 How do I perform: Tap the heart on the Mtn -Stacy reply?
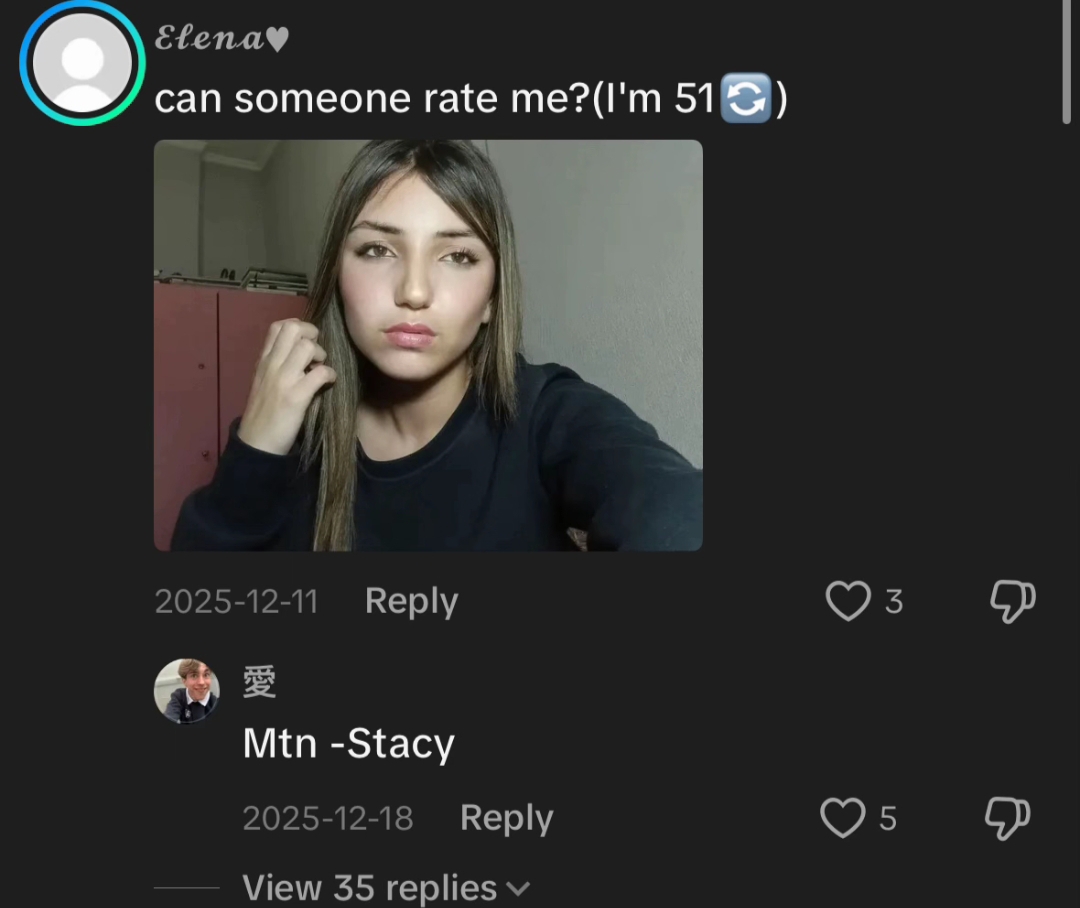[x=843, y=818]
